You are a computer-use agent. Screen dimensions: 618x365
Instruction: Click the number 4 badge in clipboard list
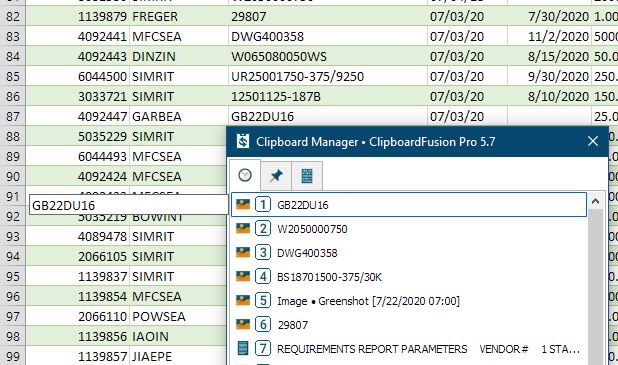pyautogui.click(x=263, y=277)
